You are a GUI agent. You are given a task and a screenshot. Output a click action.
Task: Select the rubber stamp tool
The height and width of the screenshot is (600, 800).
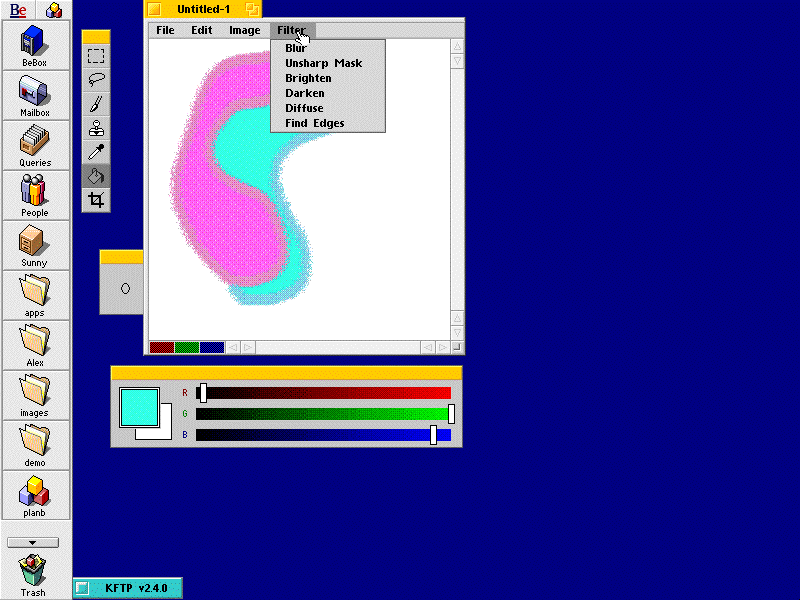click(96, 128)
